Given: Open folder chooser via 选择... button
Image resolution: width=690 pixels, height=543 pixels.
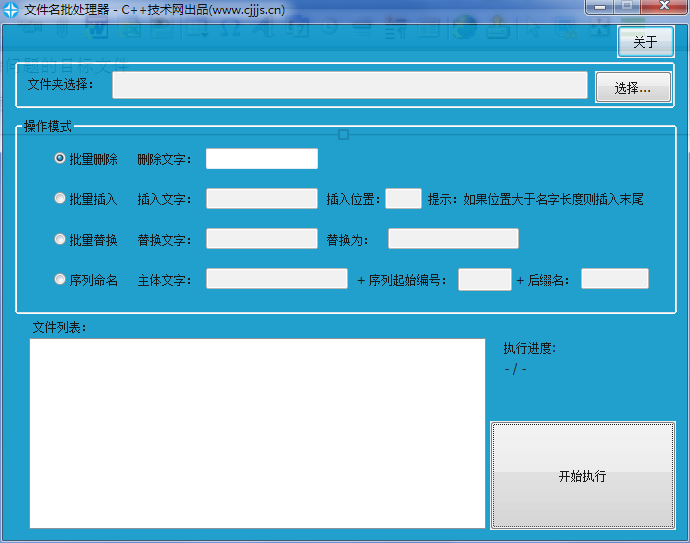Looking at the screenshot, I should click(633, 88).
